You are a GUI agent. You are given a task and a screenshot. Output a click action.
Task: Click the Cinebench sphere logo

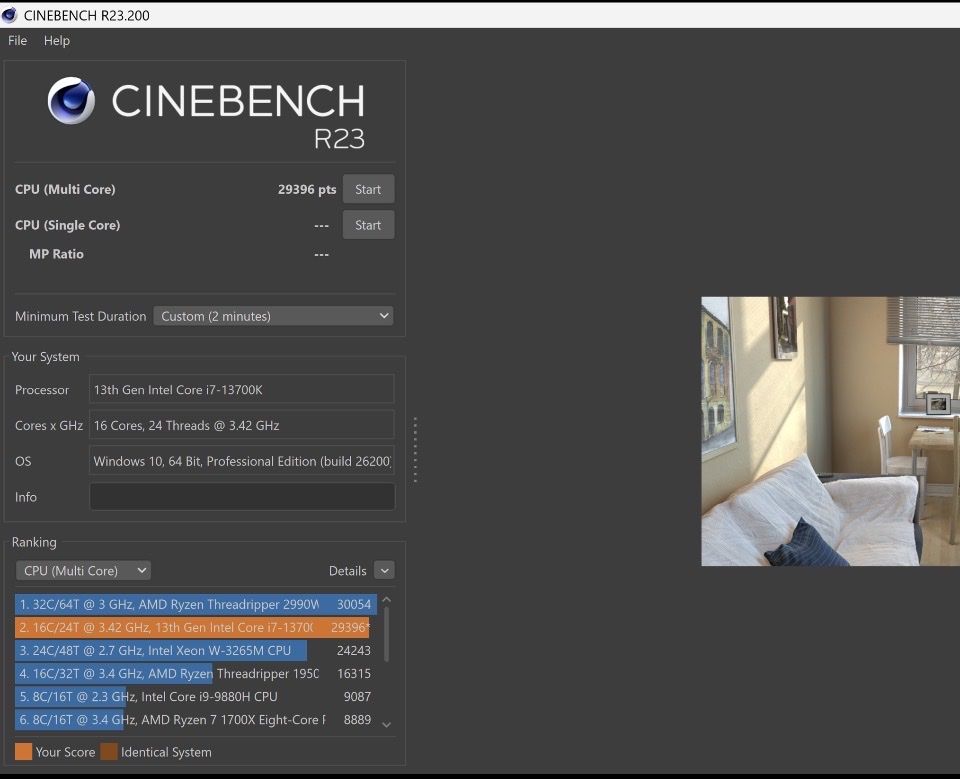(71, 101)
